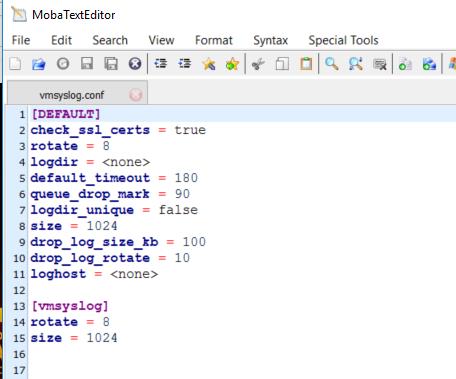Click the check_ssl_certs key
The width and height of the screenshot is (456, 379).
point(90,130)
